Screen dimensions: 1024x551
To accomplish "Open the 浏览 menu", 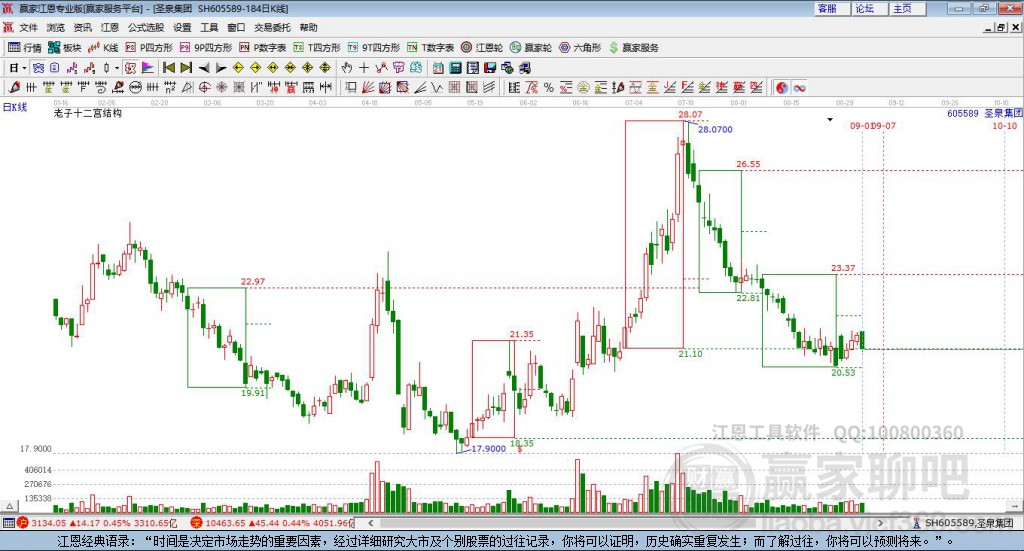I will pyautogui.click(x=56, y=27).
